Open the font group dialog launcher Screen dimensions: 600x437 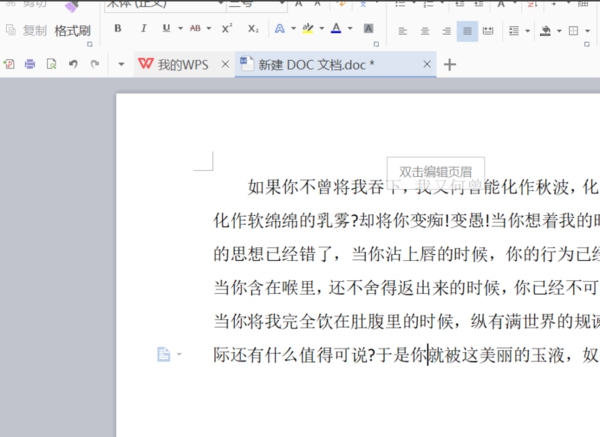(376, 44)
